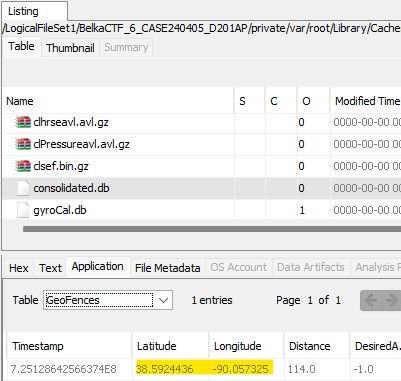Sort by Modified Time column header

366,101
